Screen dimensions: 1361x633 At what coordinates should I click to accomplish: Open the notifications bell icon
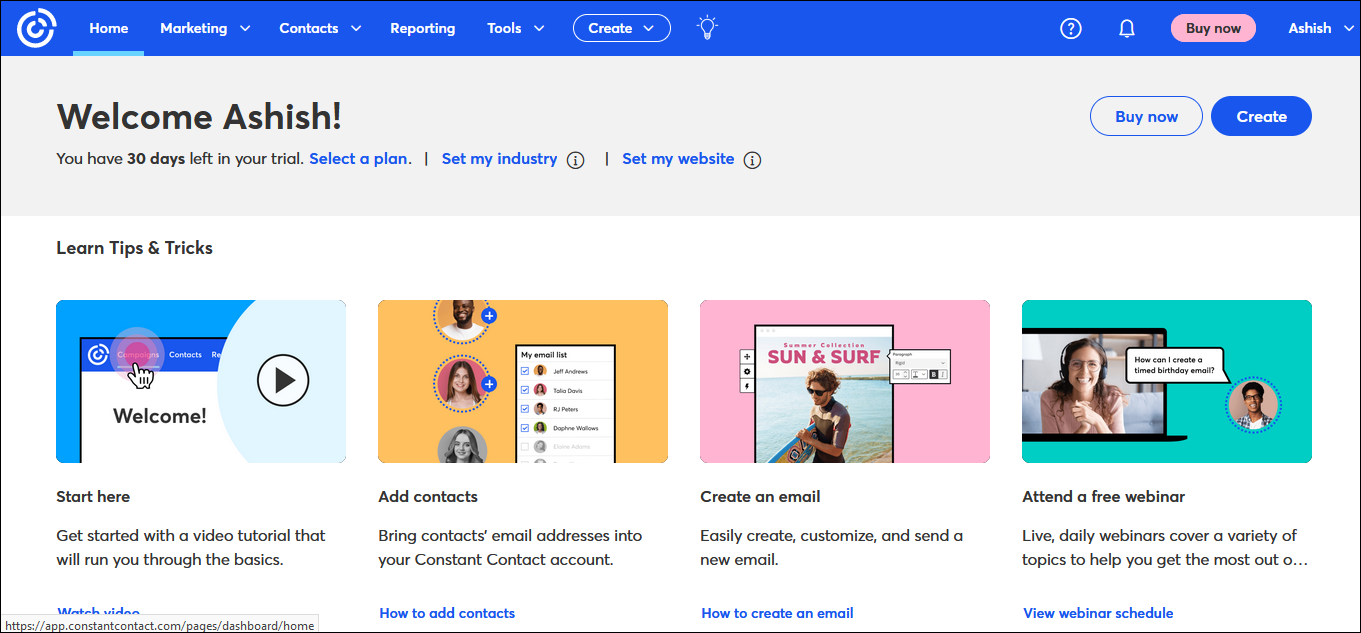coord(1127,28)
